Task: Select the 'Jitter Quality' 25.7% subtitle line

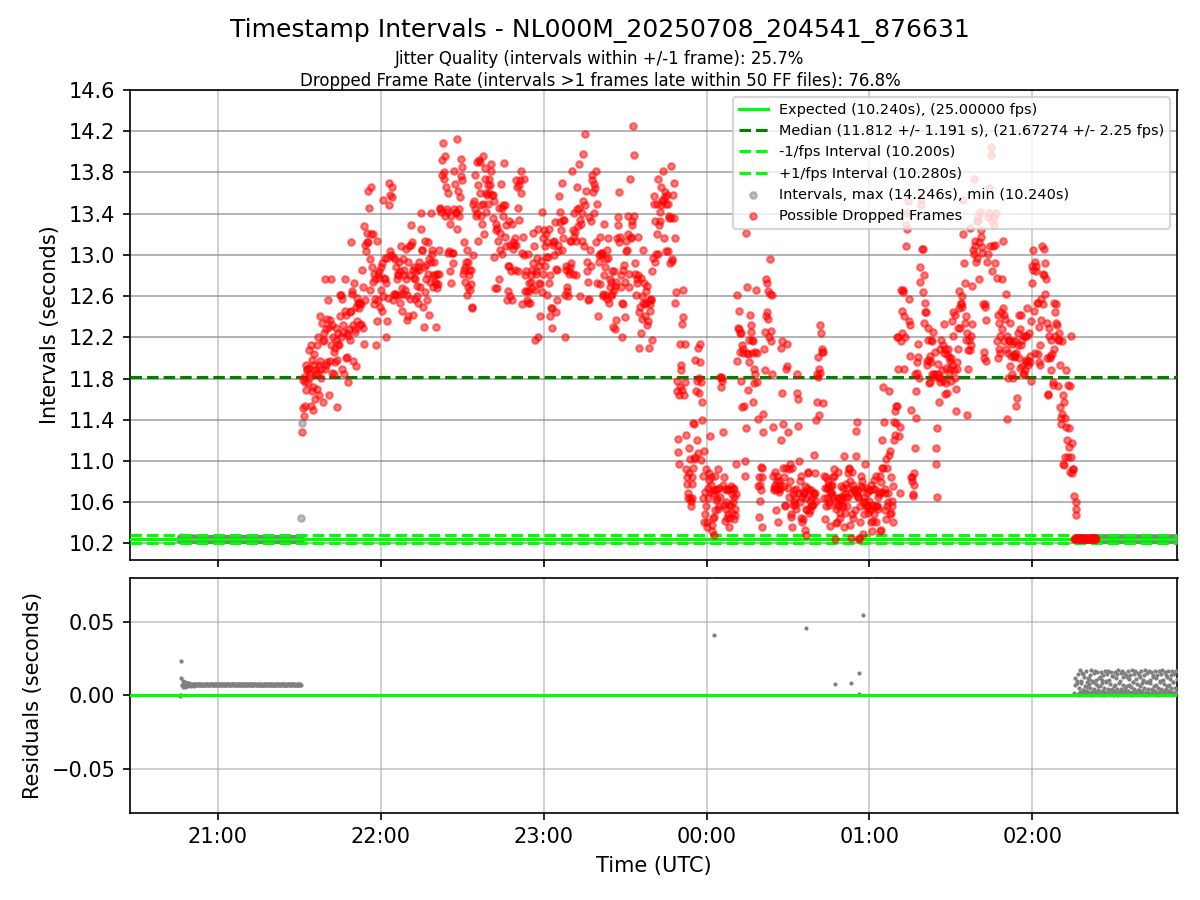Action: click(x=599, y=59)
